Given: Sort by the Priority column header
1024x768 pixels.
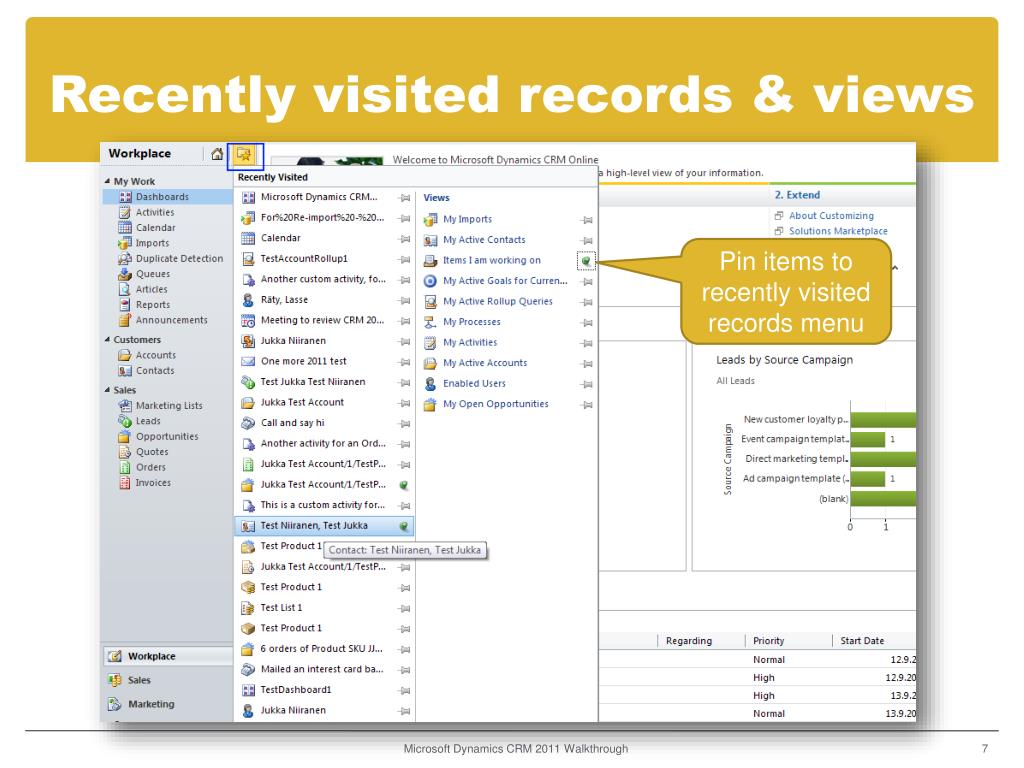Looking at the screenshot, I should 768,641.
